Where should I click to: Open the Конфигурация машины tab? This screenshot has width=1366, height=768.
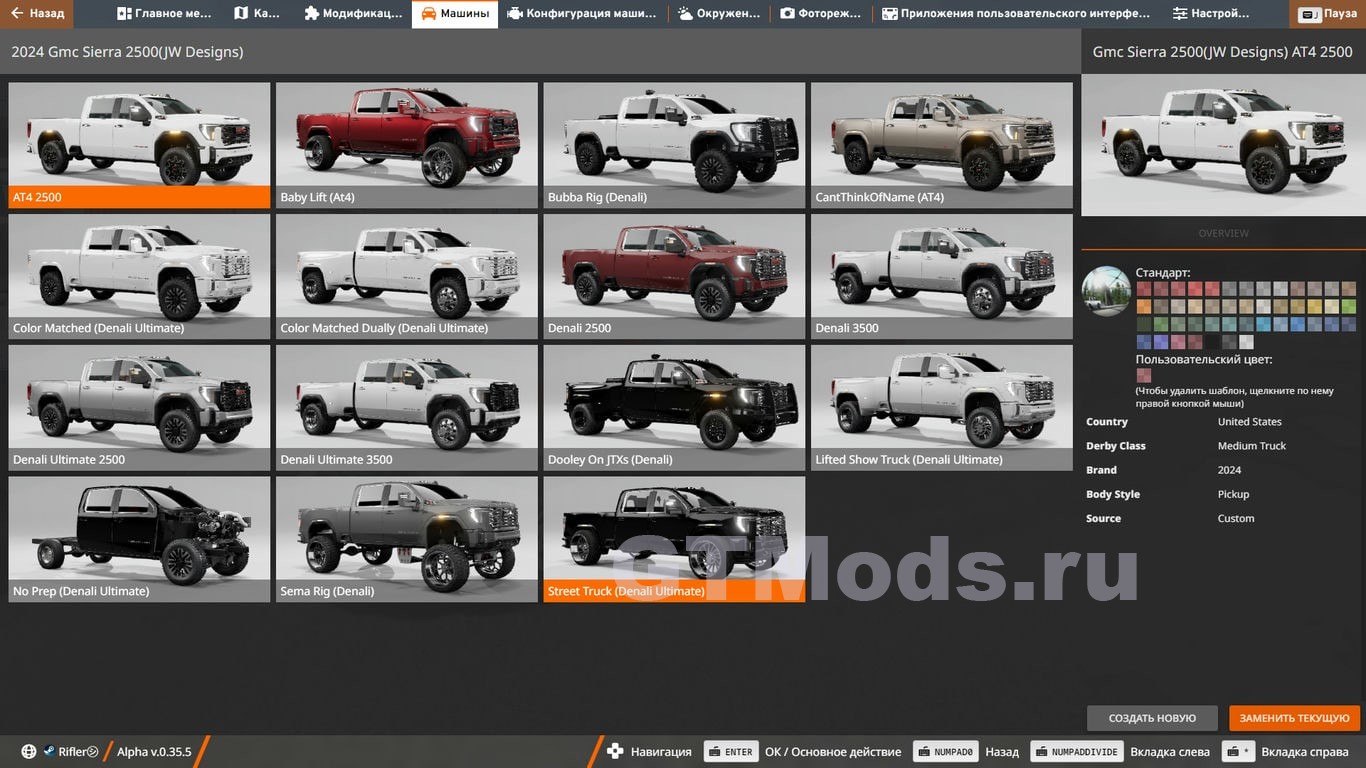click(x=581, y=14)
